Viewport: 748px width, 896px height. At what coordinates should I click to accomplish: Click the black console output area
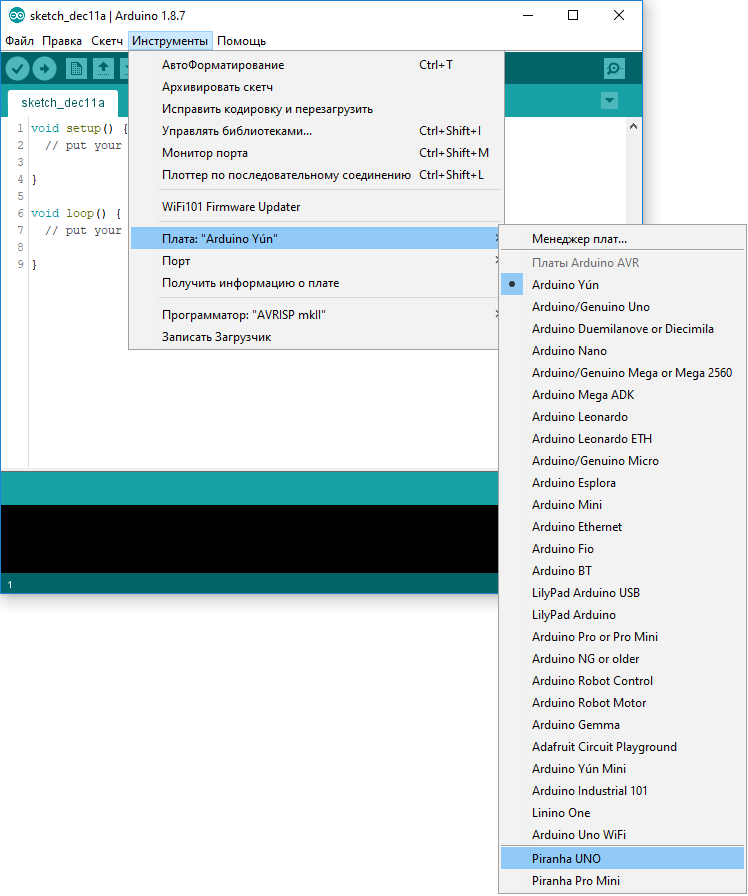click(249, 539)
